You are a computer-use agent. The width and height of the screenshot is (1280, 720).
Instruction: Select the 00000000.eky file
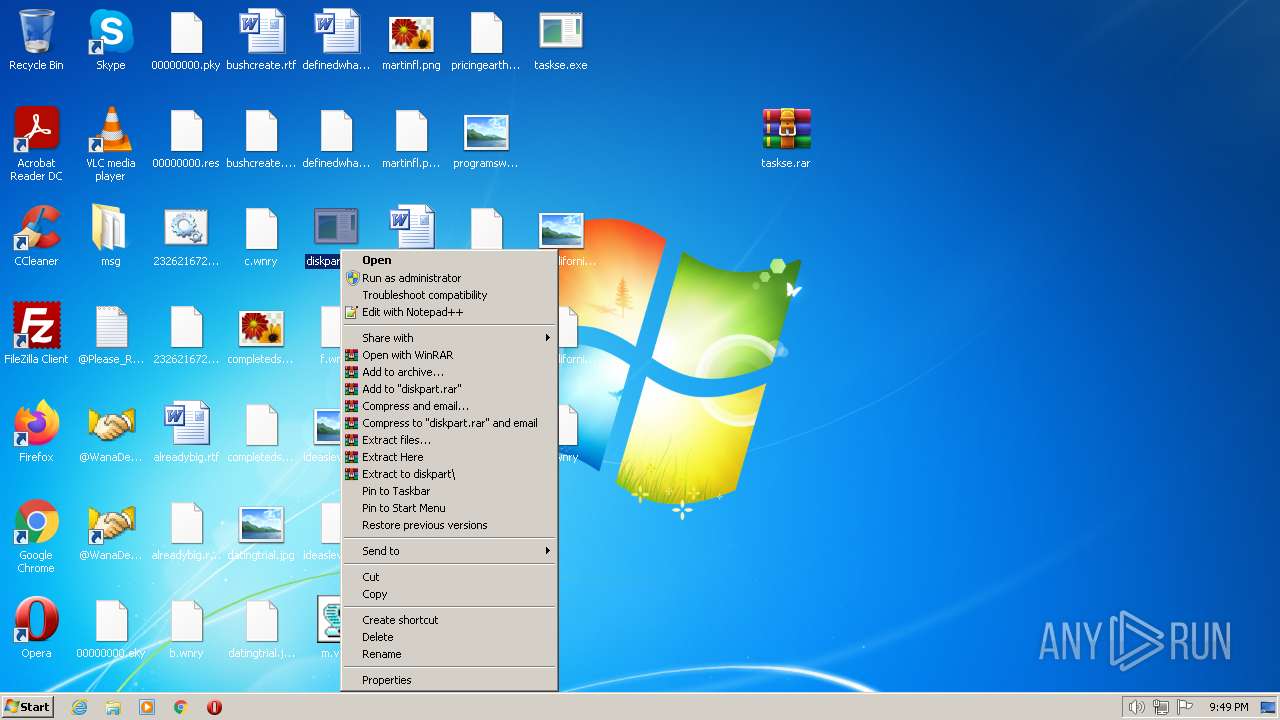111,628
